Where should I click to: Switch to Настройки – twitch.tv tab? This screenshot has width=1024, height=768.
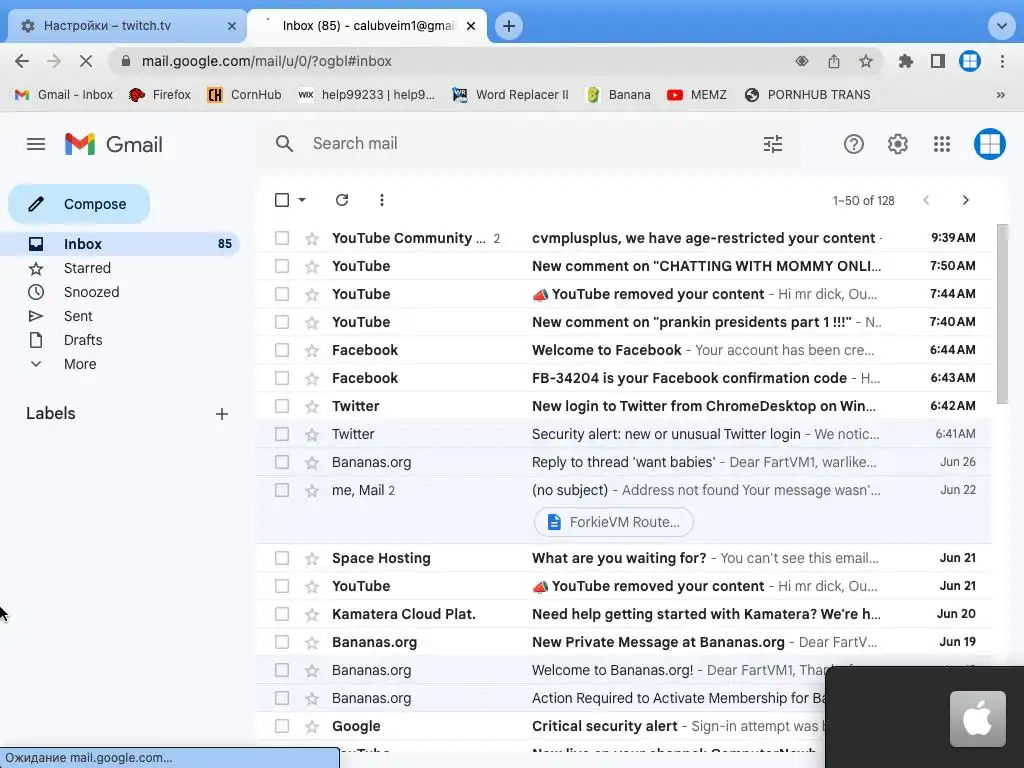(x=127, y=26)
